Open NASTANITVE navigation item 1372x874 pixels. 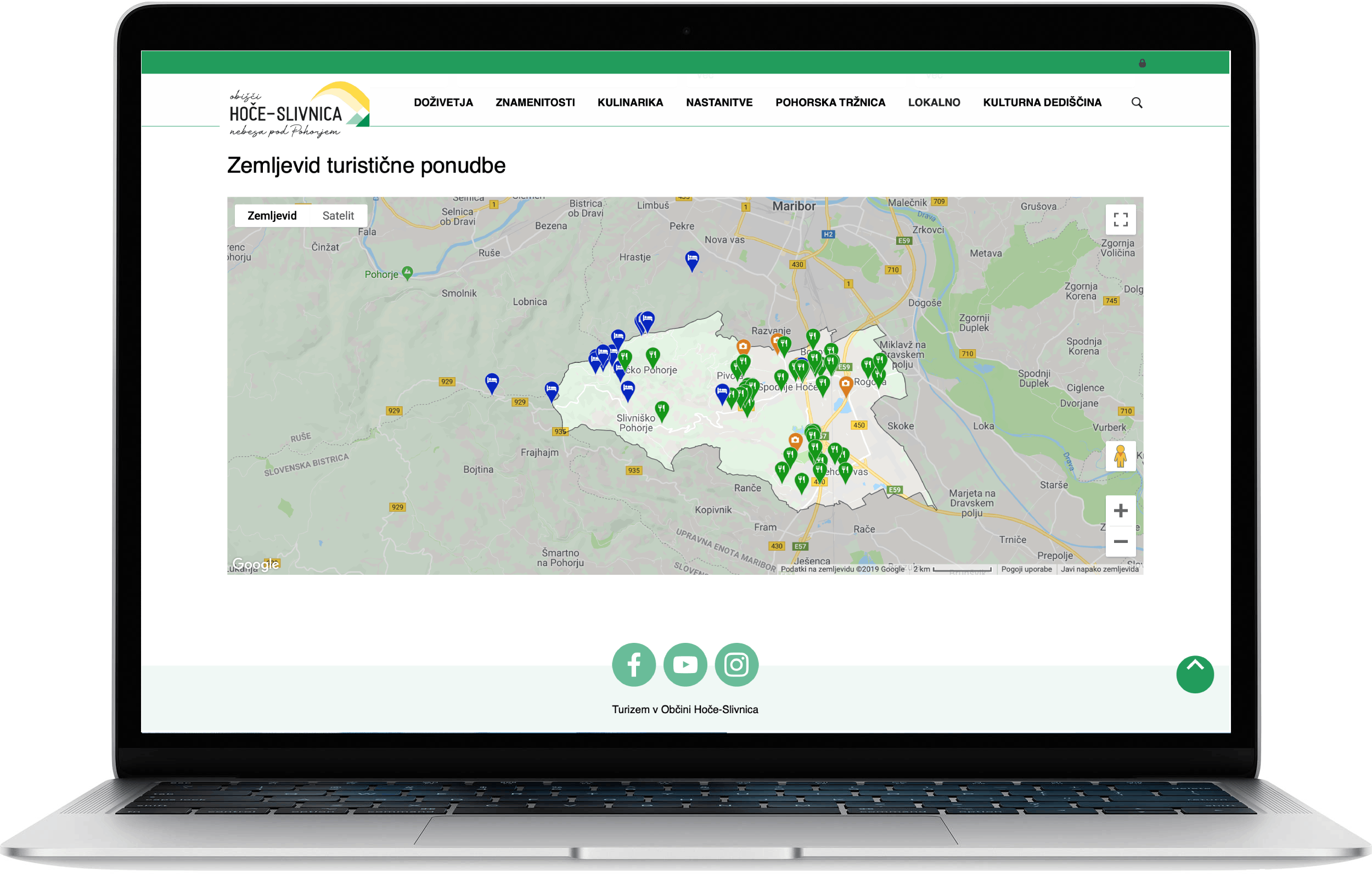(x=719, y=103)
